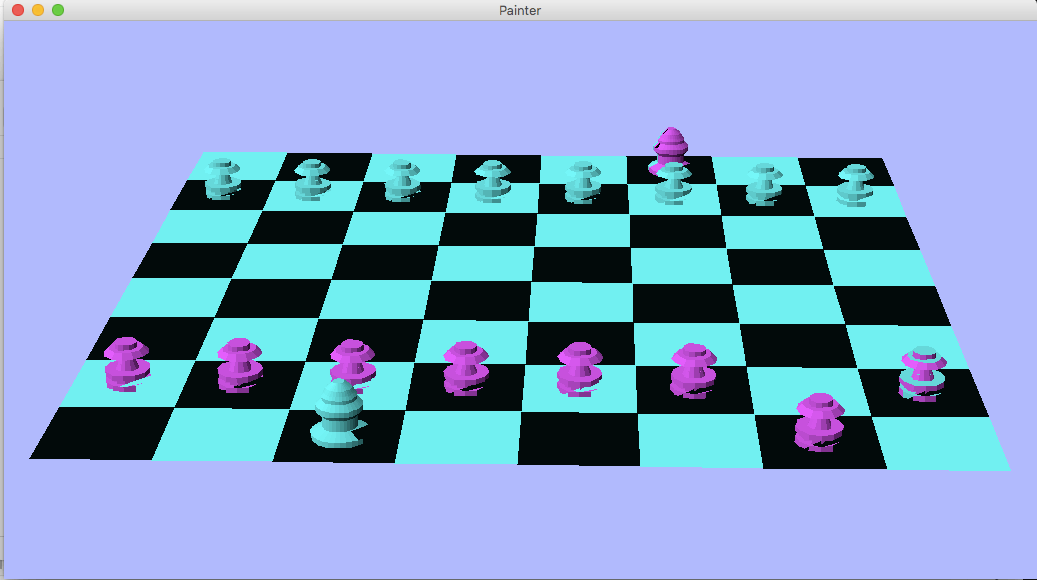
Task: Select the advanced magenta pawn nearest the front right
Action: point(820,423)
